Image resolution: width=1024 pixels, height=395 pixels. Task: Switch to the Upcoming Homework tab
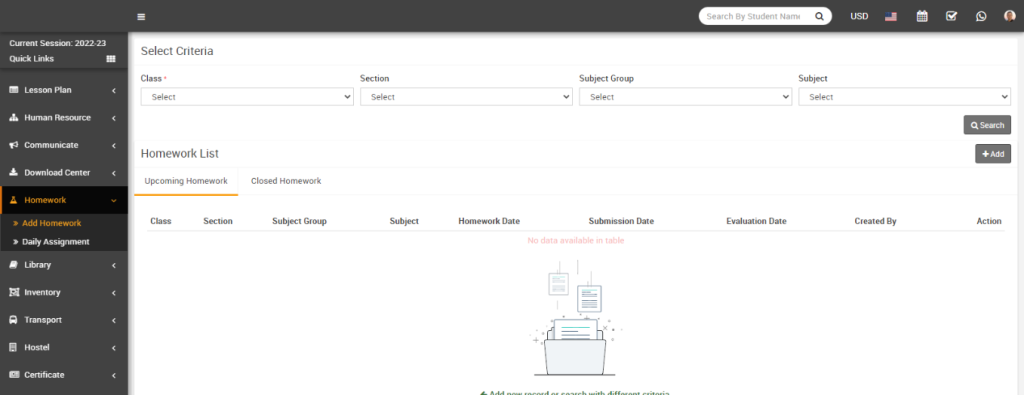coord(186,181)
